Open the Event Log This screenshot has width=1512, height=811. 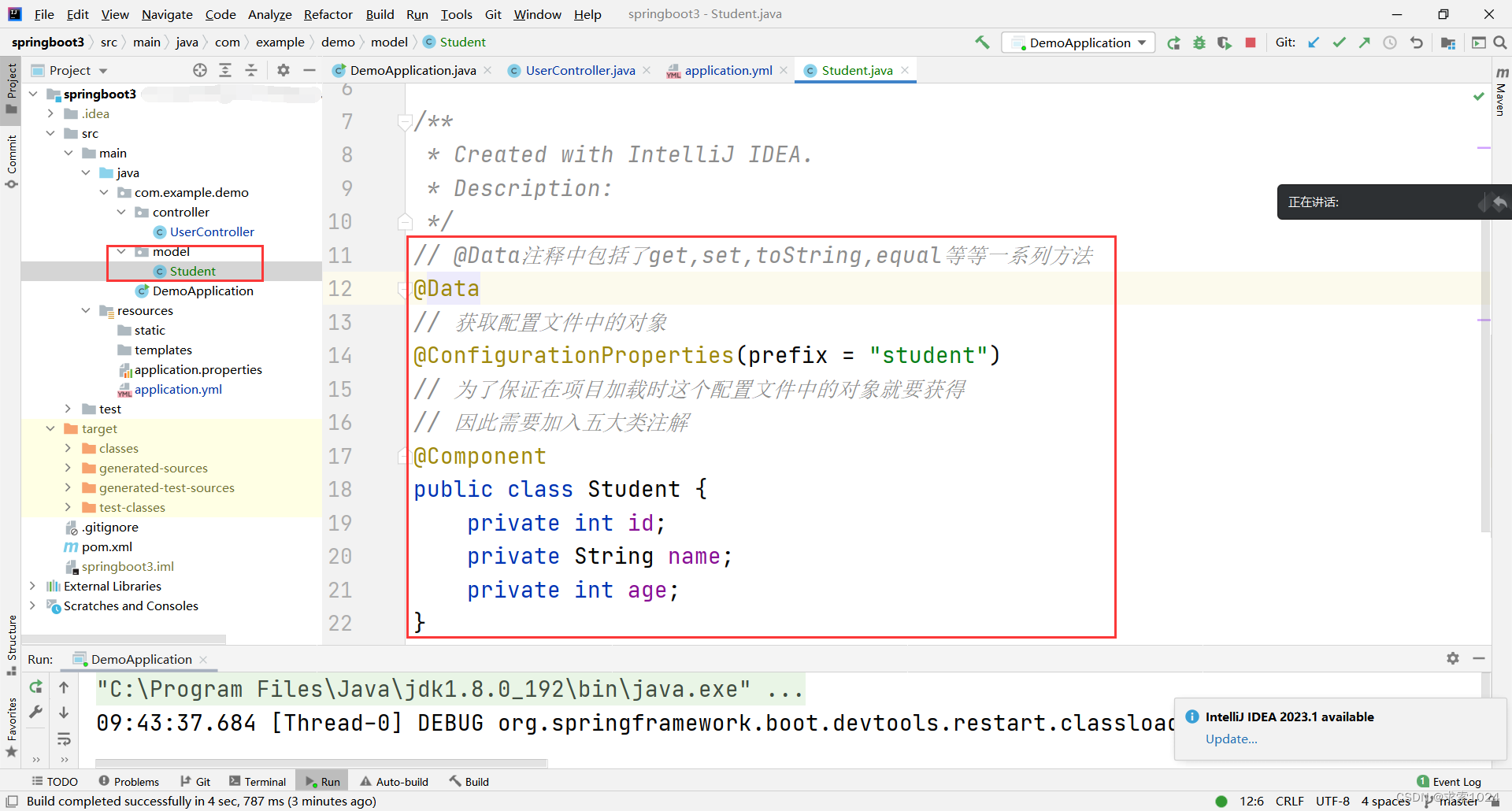coord(1449,781)
